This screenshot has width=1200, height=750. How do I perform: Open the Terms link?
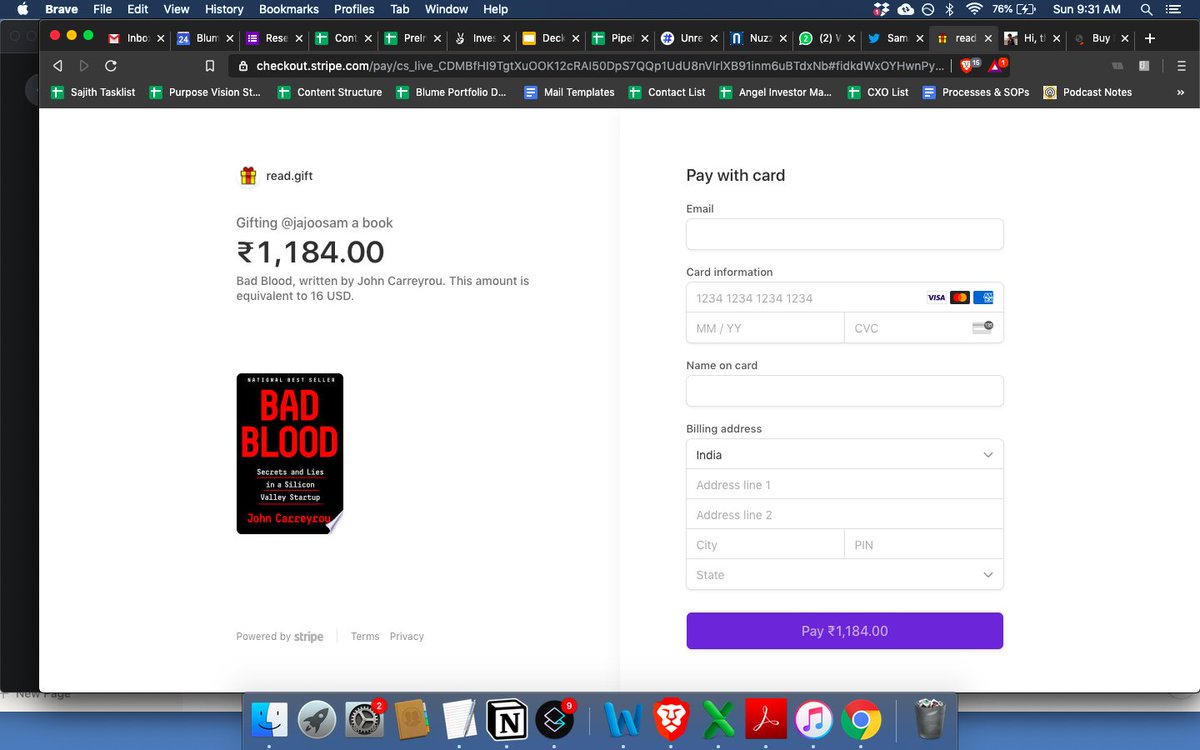click(365, 636)
